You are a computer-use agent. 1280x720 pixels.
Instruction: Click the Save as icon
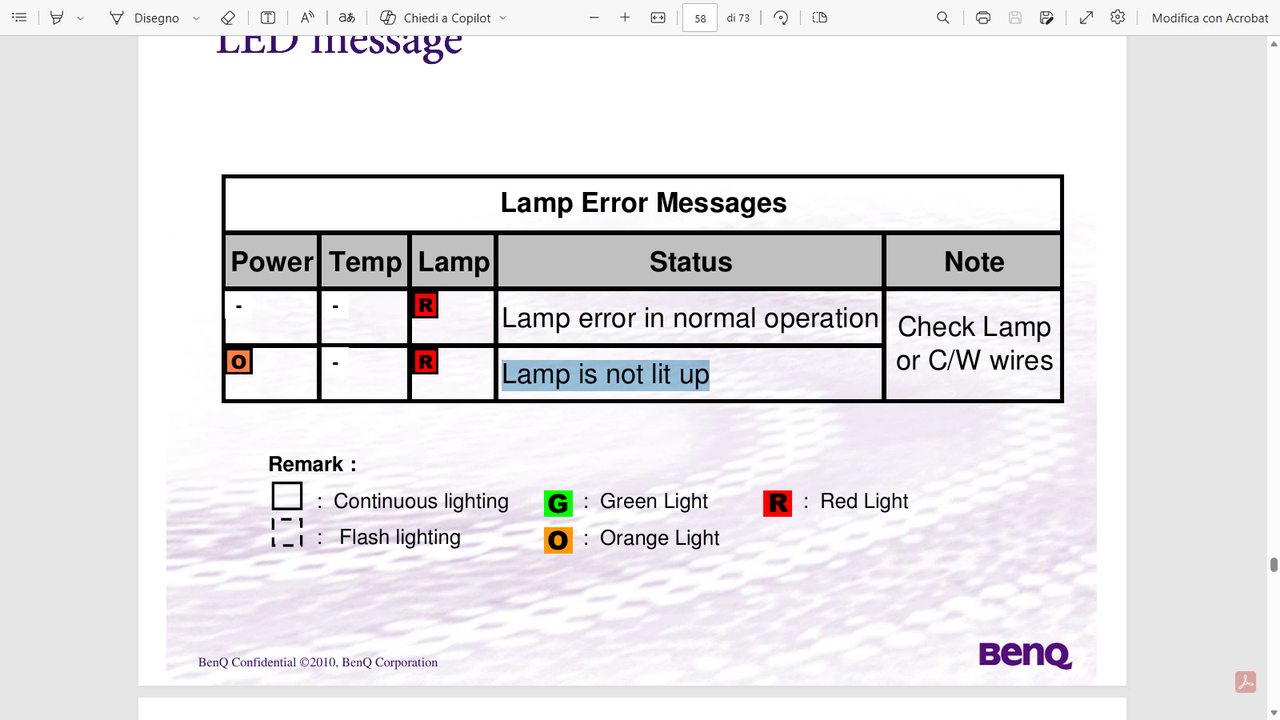click(x=1047, y=18)
